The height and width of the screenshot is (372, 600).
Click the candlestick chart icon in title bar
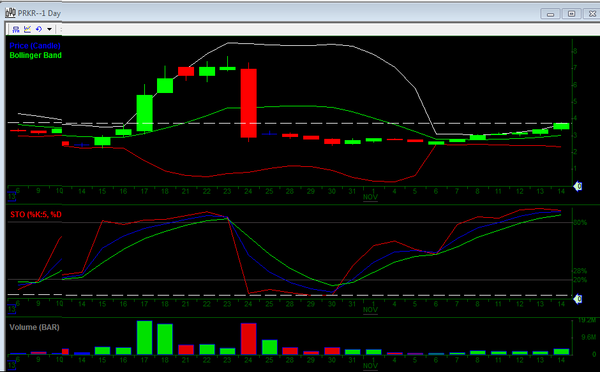click(10, 13)
